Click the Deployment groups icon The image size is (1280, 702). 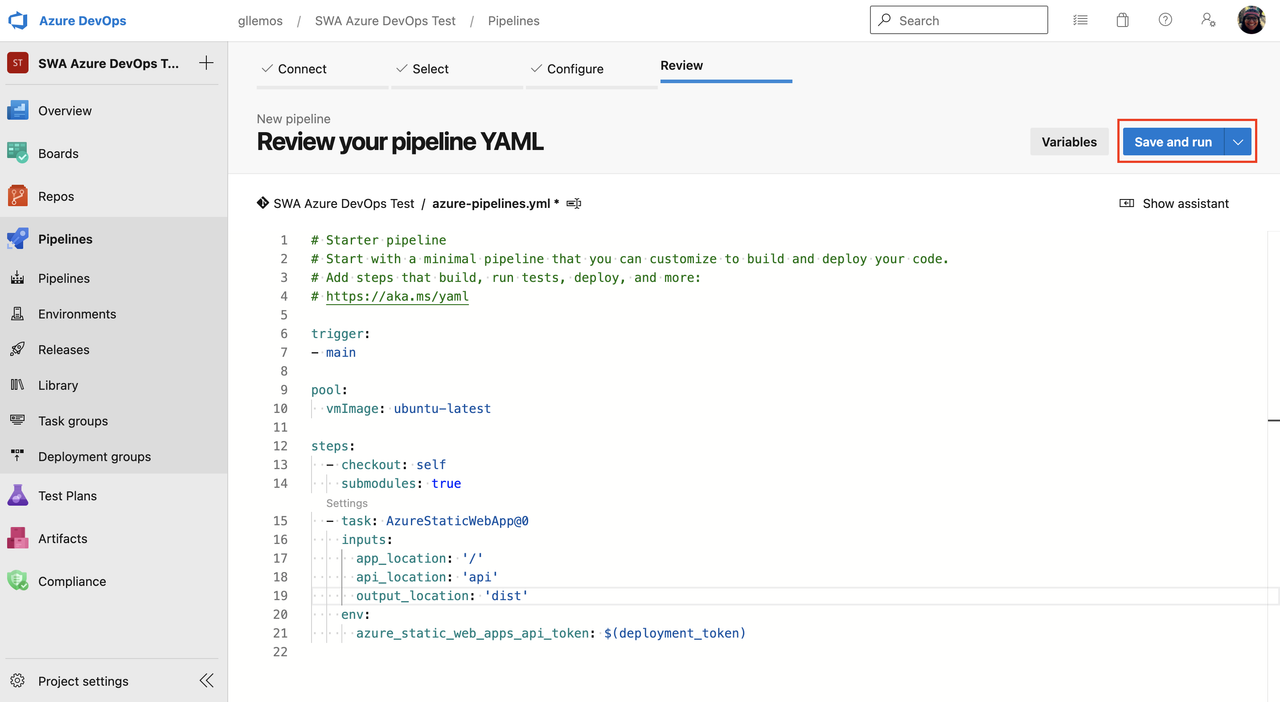pyautogui.click(x=17, y=456)
